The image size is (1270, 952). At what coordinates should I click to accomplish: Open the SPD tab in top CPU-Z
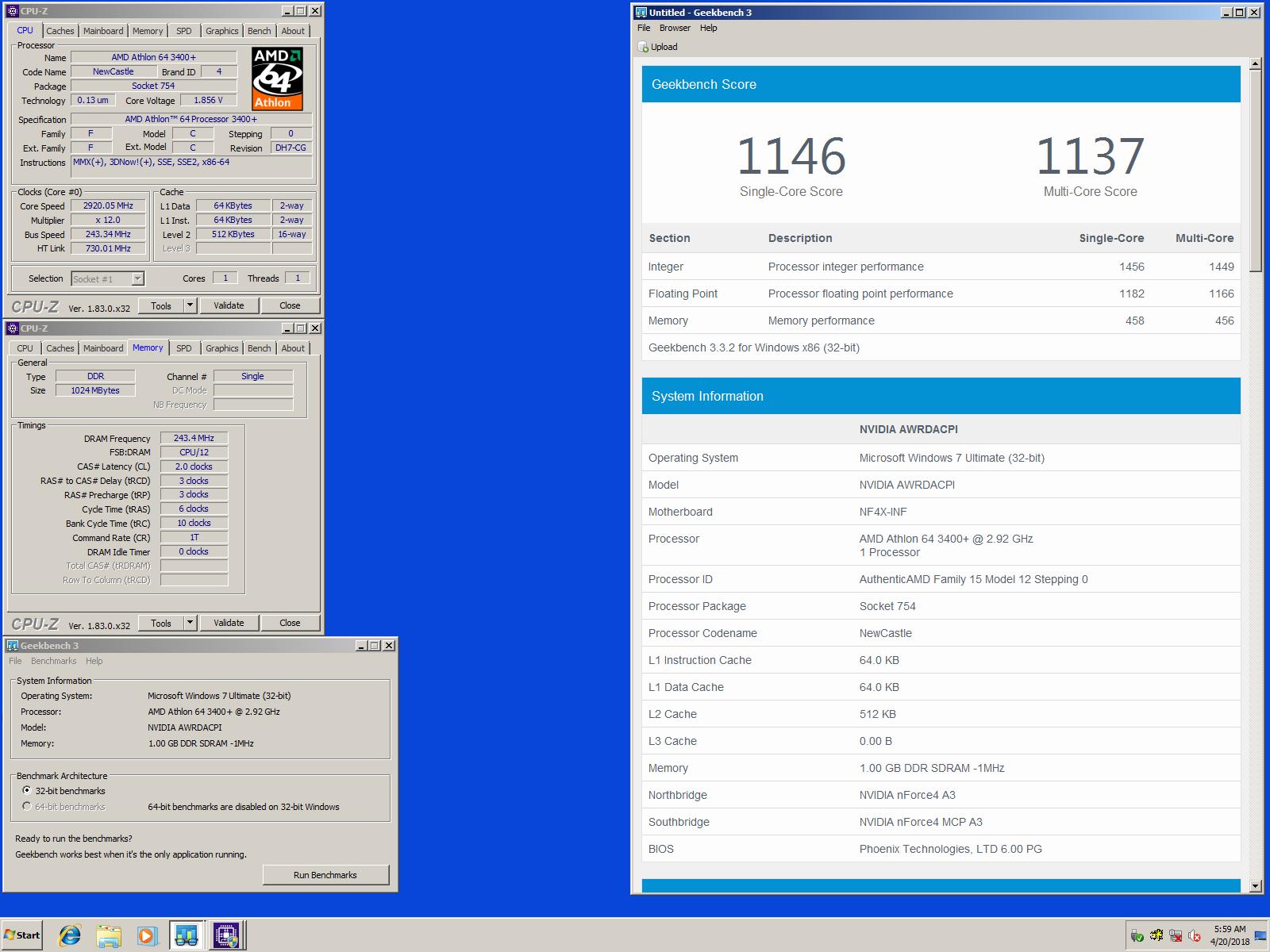pyautogui.click(x=184, y=31)
